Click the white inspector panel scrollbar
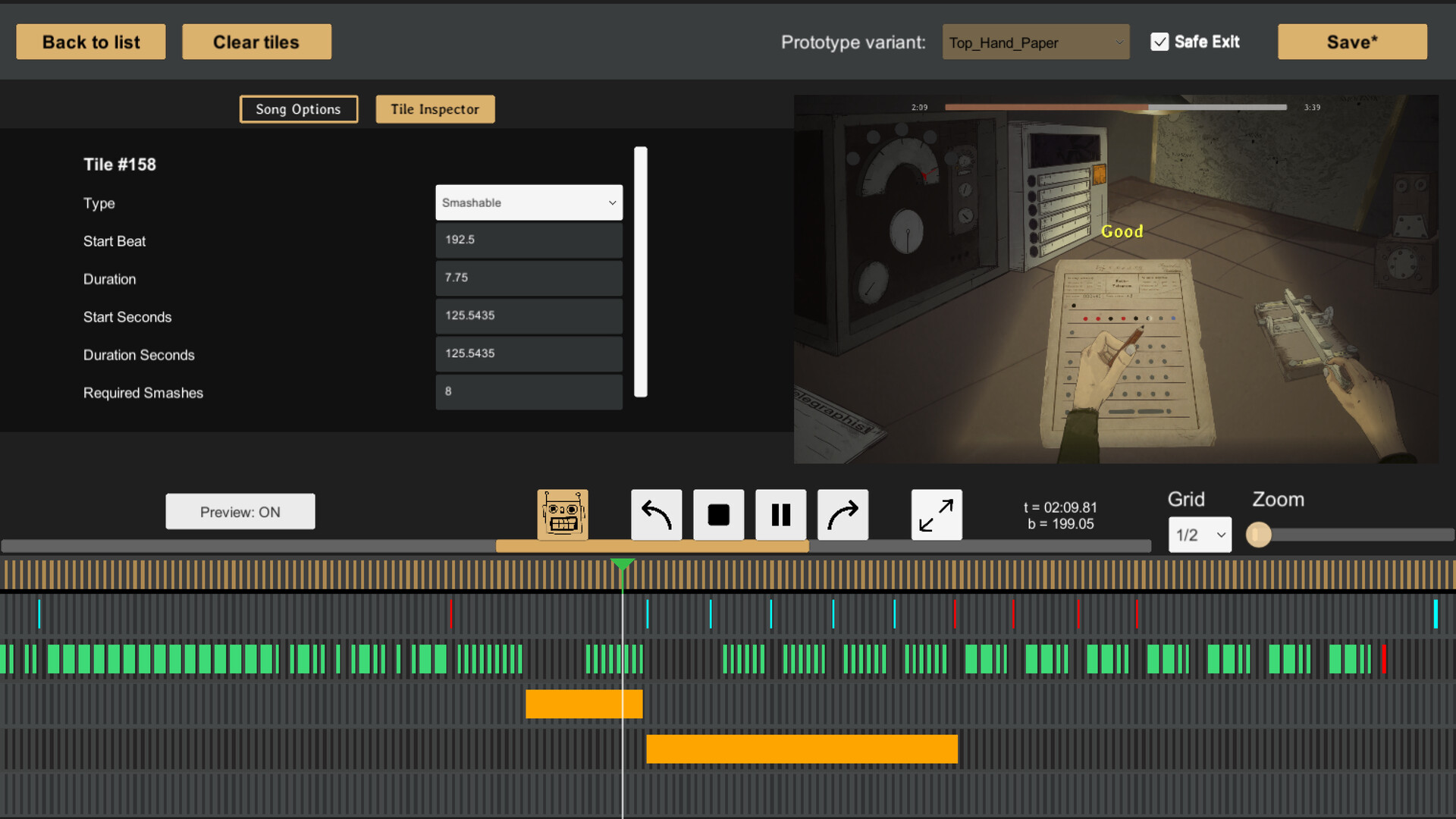Image resolution: width=1456 pixels, height=819 pixels. pos(641,271)
